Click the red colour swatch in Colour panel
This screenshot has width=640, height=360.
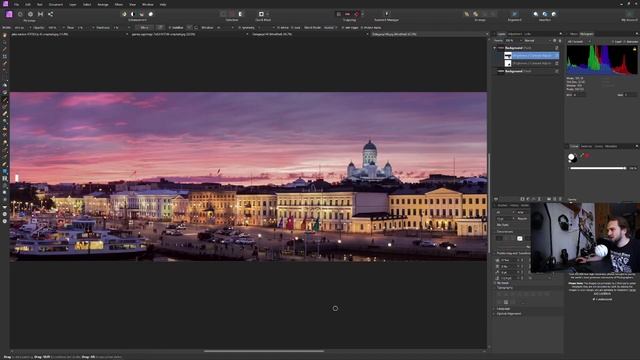587,156
